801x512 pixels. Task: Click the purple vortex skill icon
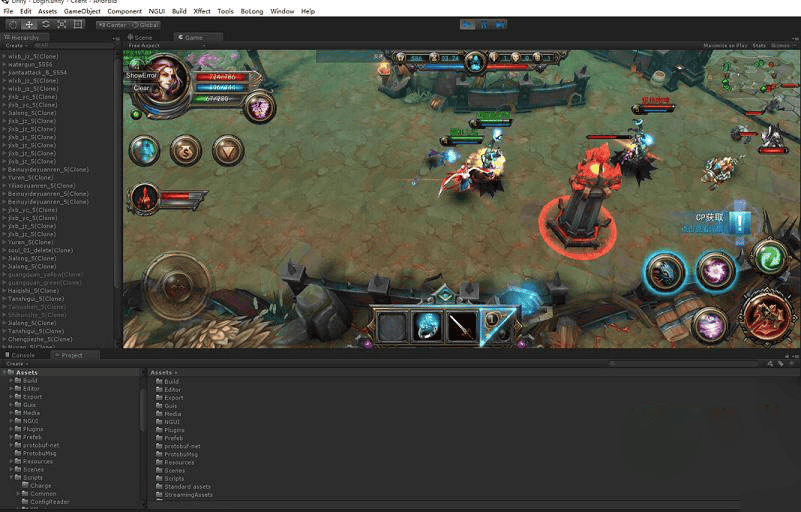[x=715, y=272]
